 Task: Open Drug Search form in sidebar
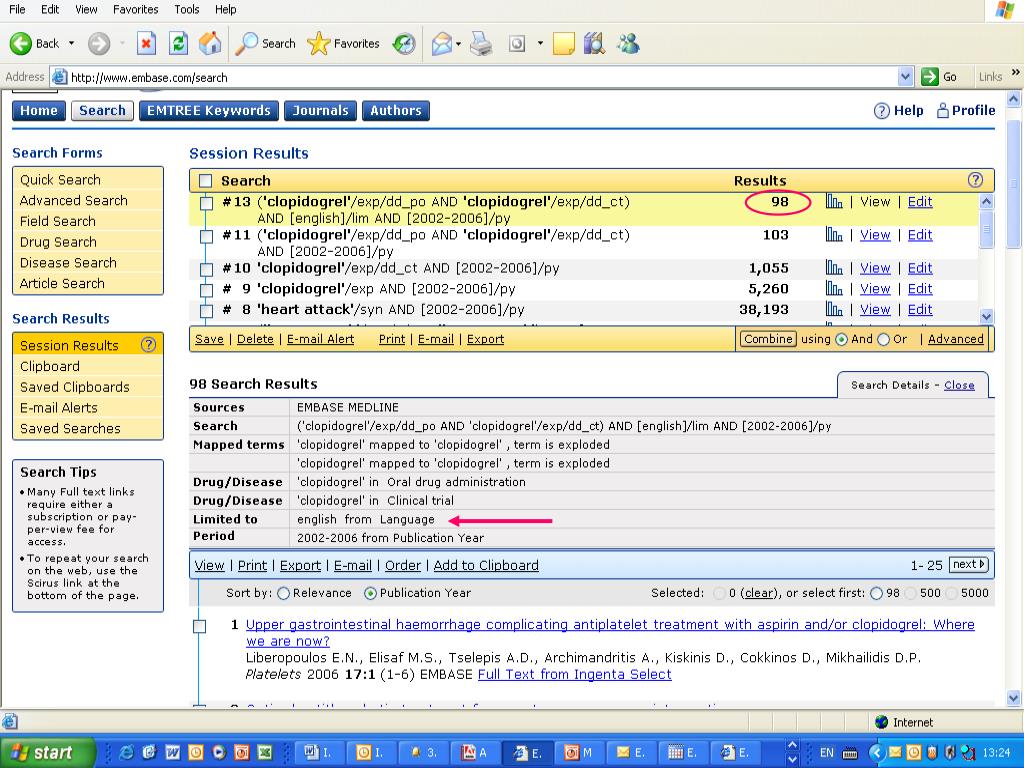pos(58,242)
